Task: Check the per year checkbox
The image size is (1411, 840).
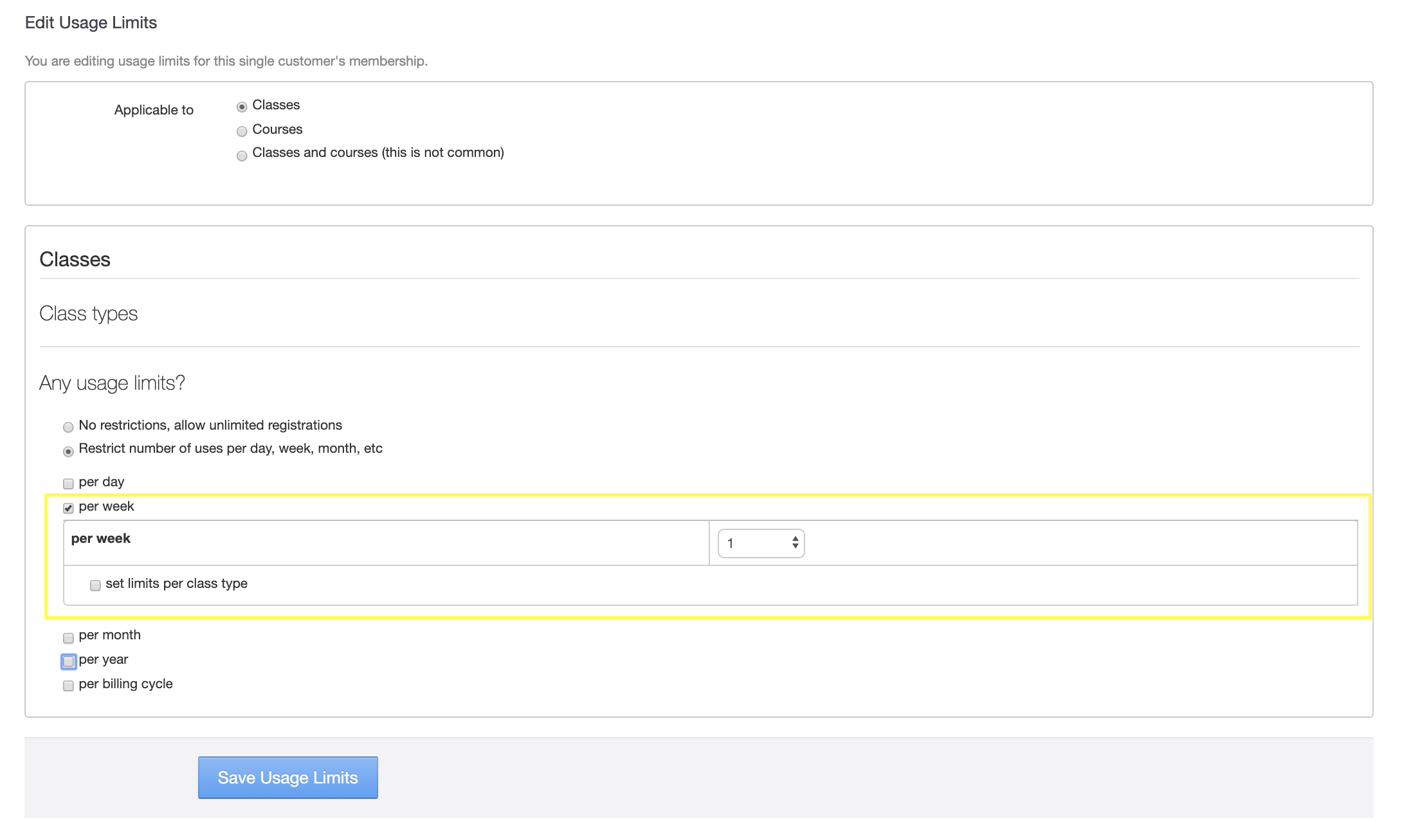Action: pos(68,661)
